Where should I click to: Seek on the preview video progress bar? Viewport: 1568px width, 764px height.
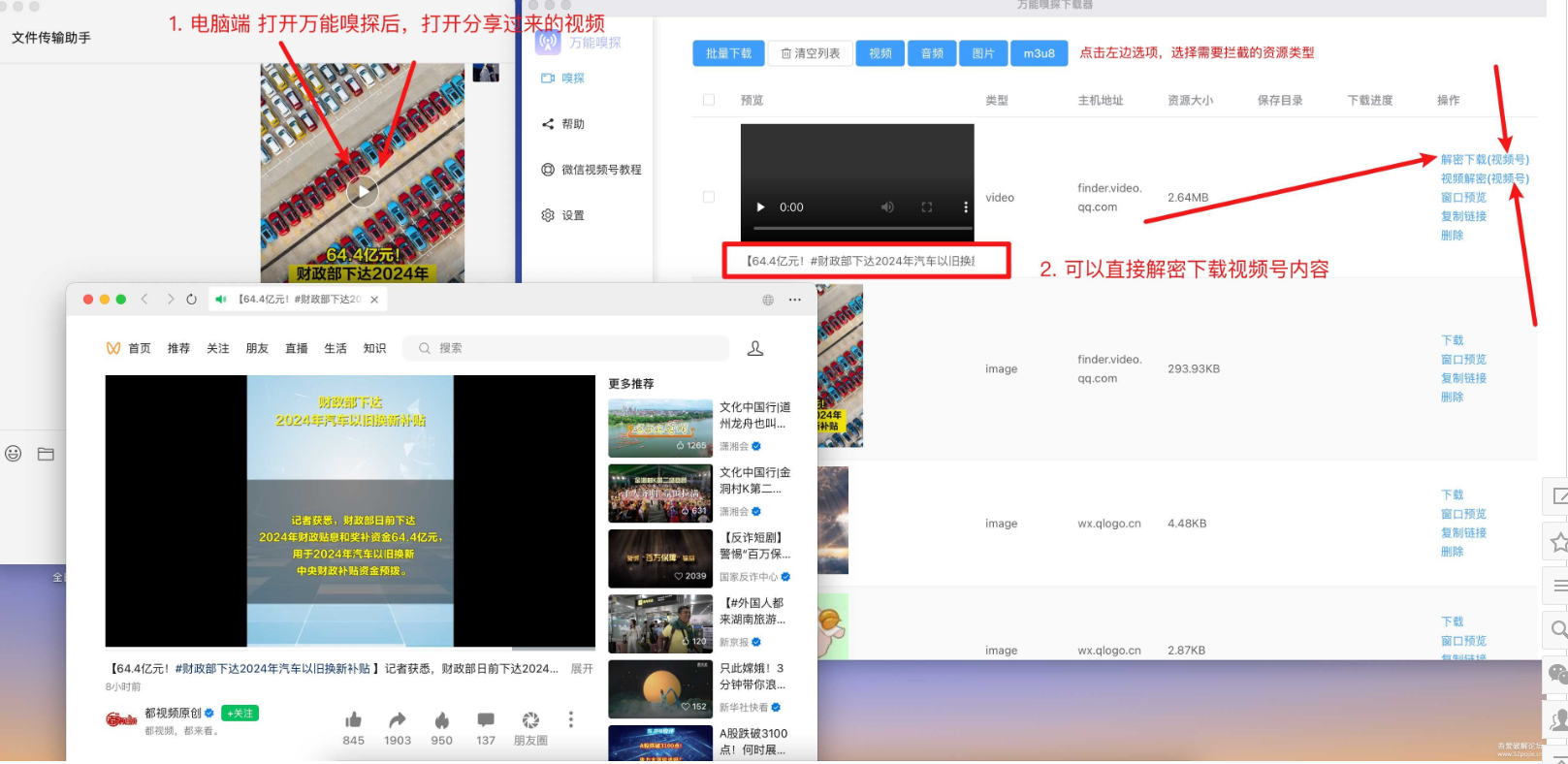863,228
